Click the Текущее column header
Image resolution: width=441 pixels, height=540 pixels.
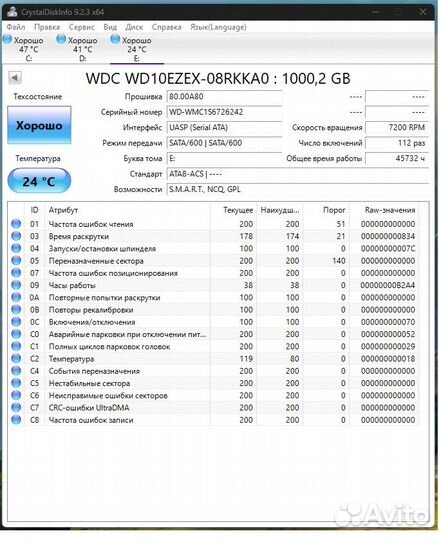pos(233,210)
